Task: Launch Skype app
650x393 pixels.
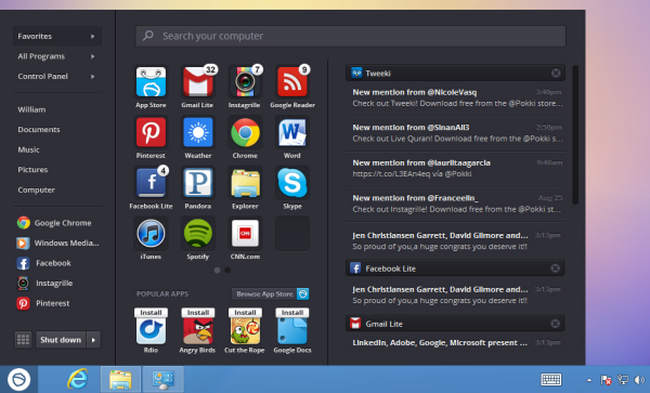Action: point(292,183)
